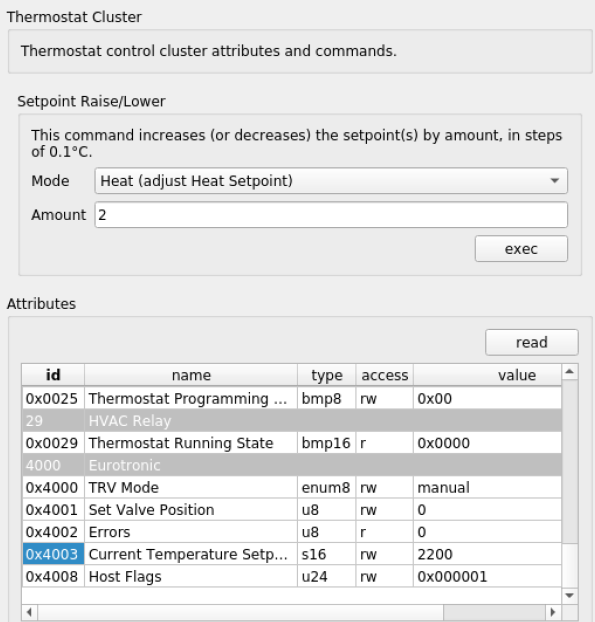Read the thermostat attributes
The width and height of the screenshot is (595, 622).
[x=532, y=342]
